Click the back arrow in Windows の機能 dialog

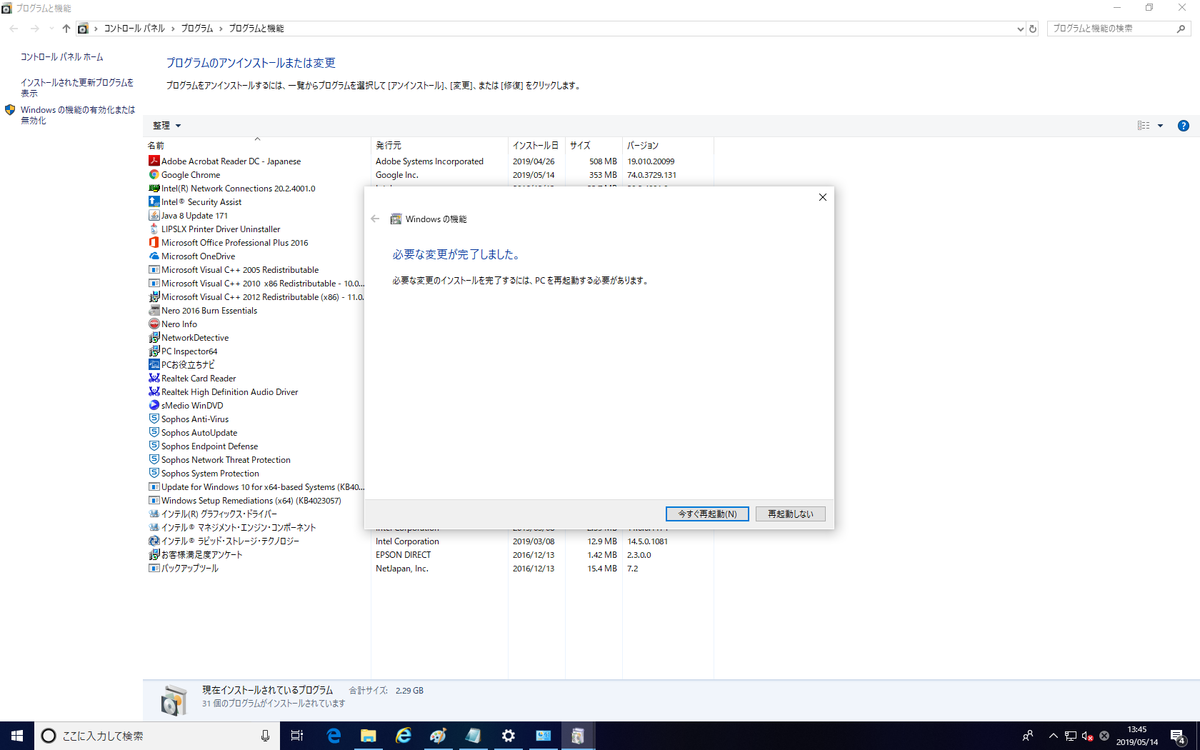coord(375,218)
